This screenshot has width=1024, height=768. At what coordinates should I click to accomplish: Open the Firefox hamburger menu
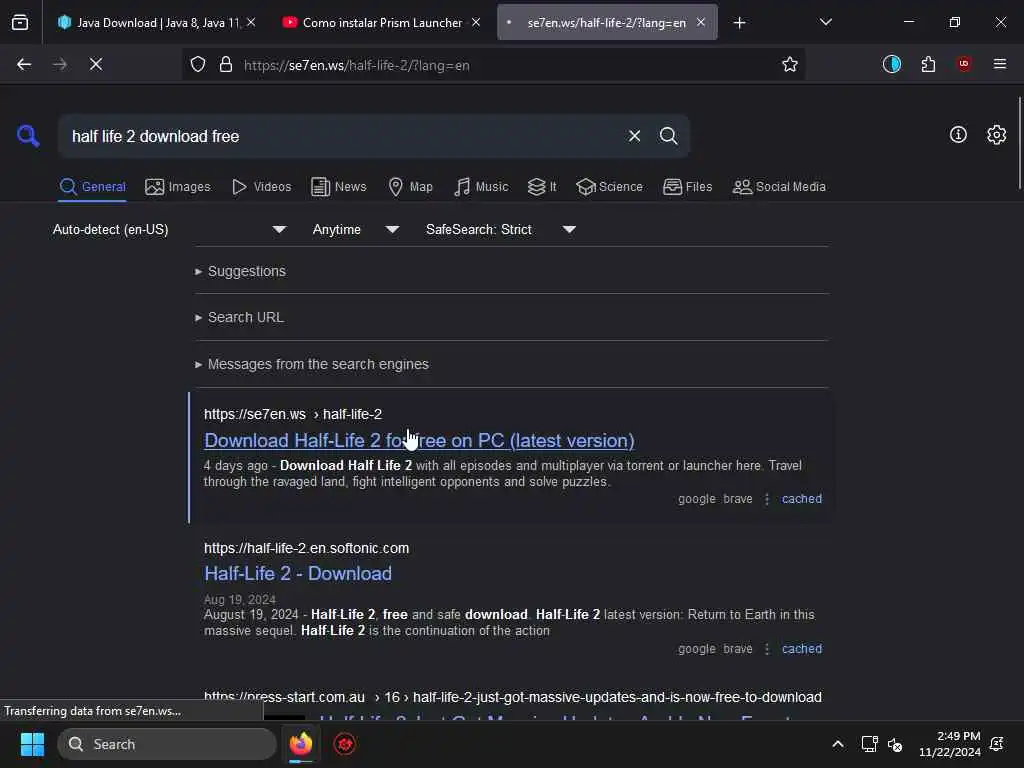(x=999, y=64)
